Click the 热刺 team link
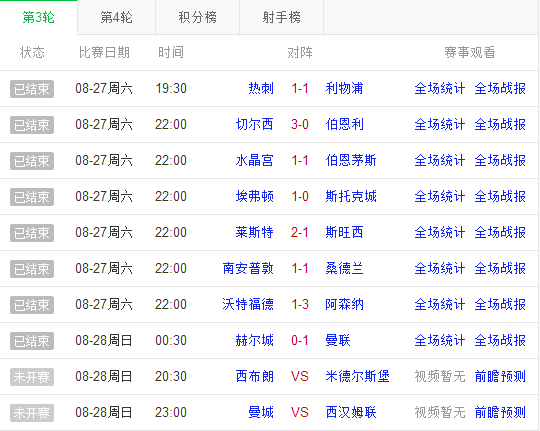 (261, 89)
